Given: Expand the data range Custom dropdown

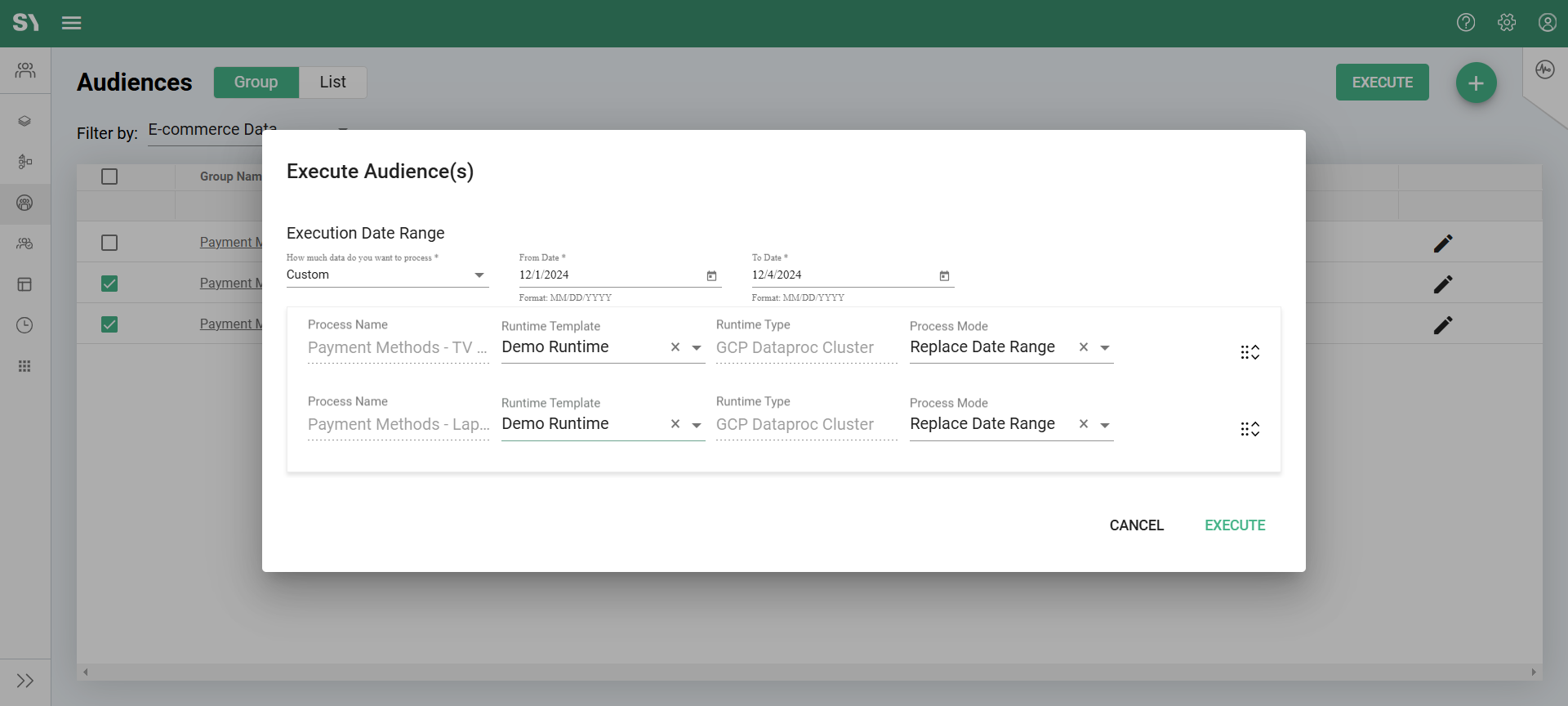Looking at the screenshot, I should pyautogui.click(x=479, y=275).
